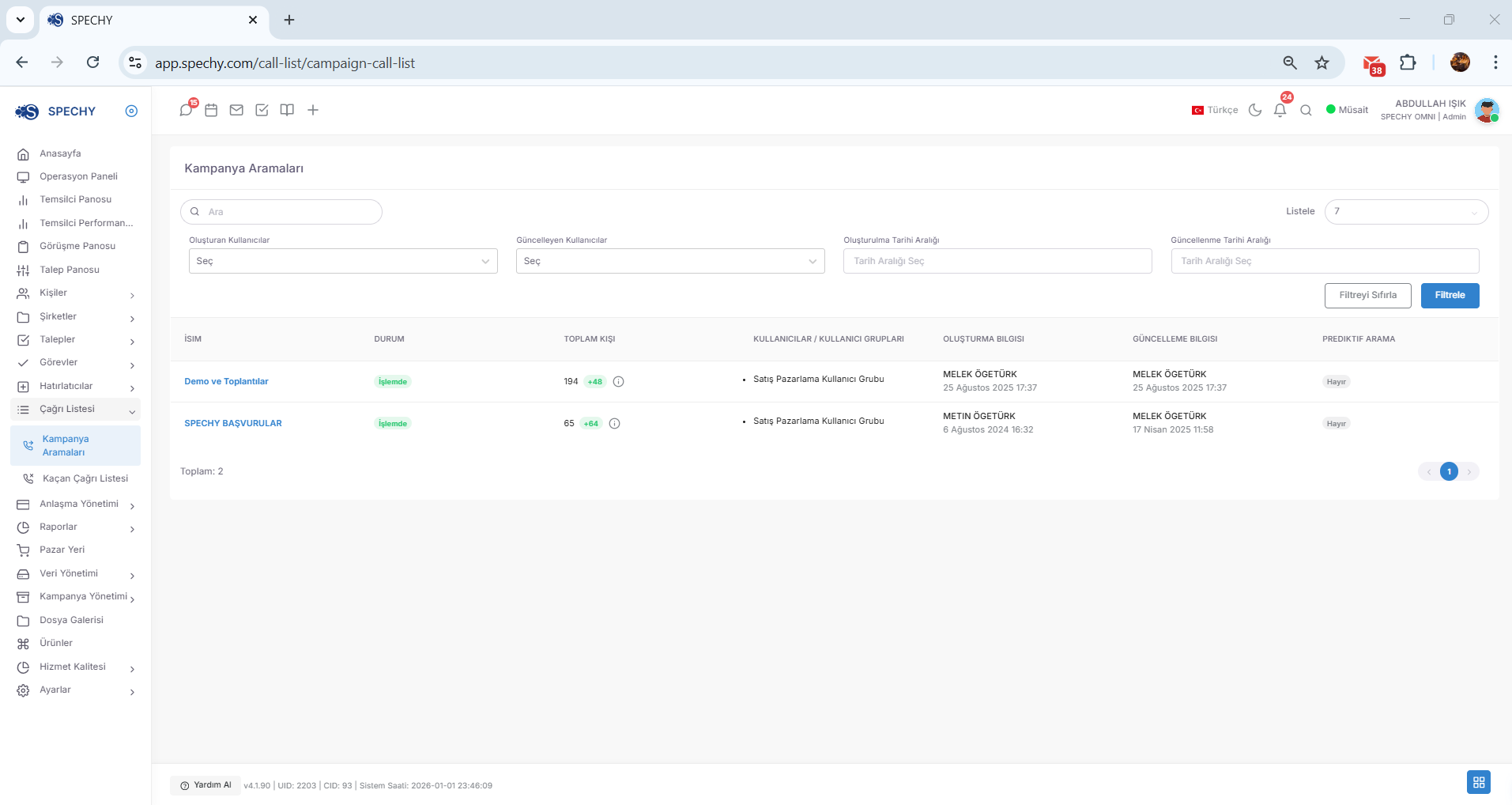Viewport: 1512px width, 805px height.
Task: Click info icon next to 65 total
Action: tap(615, 423)
